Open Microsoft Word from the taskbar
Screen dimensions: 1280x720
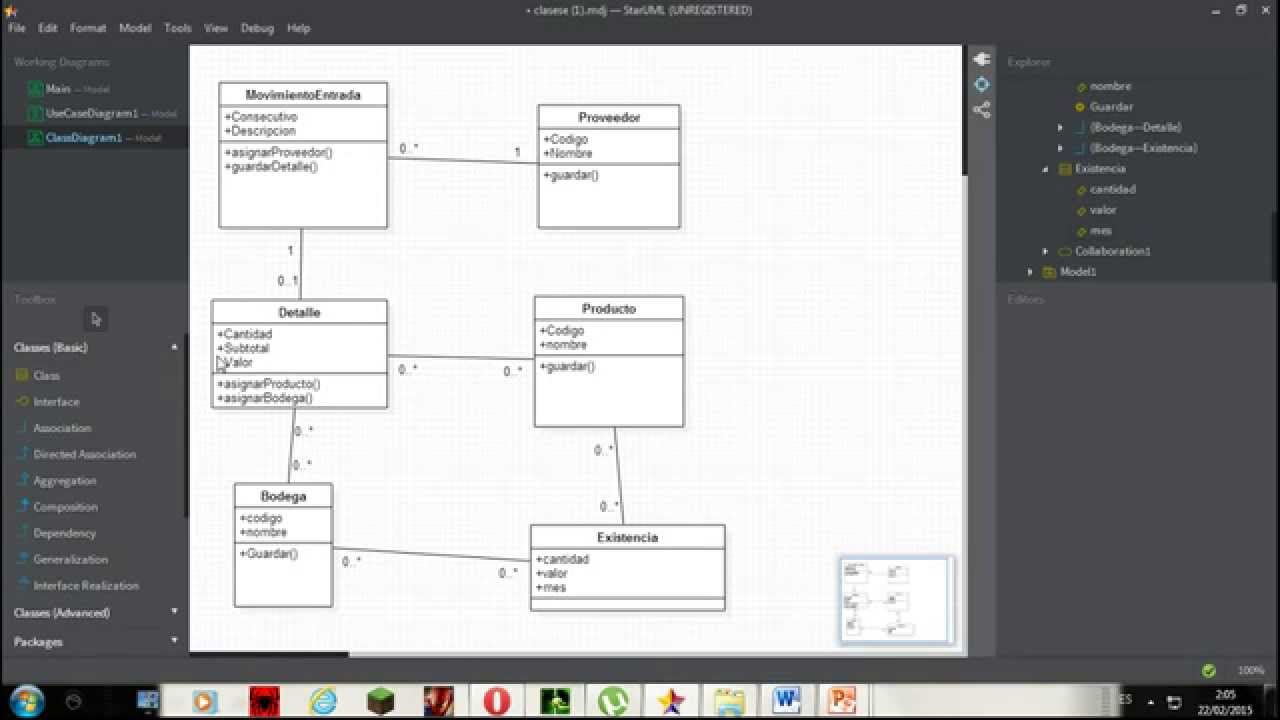[x=786, y=699]
